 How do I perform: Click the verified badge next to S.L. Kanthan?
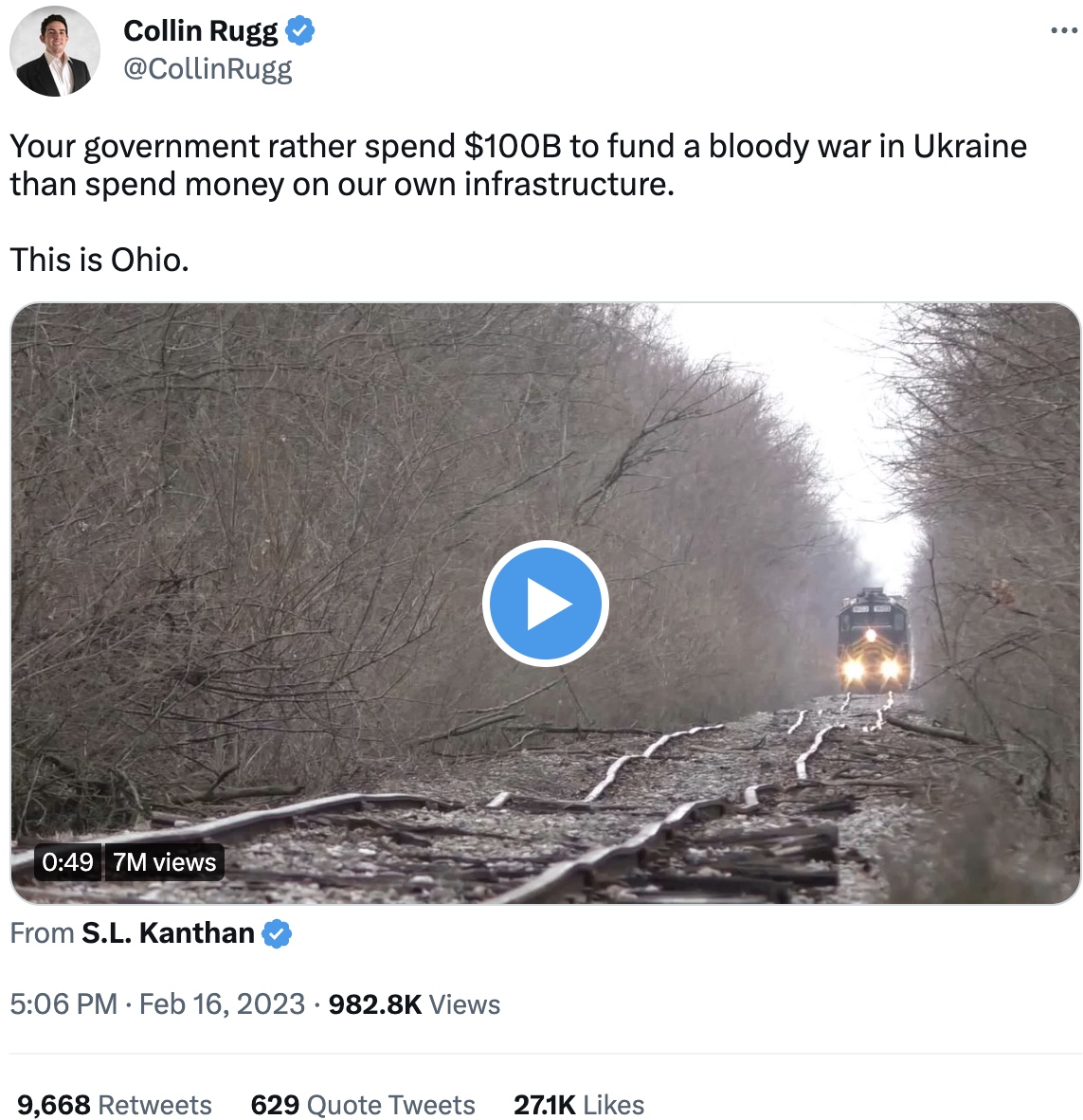[277, 934]
